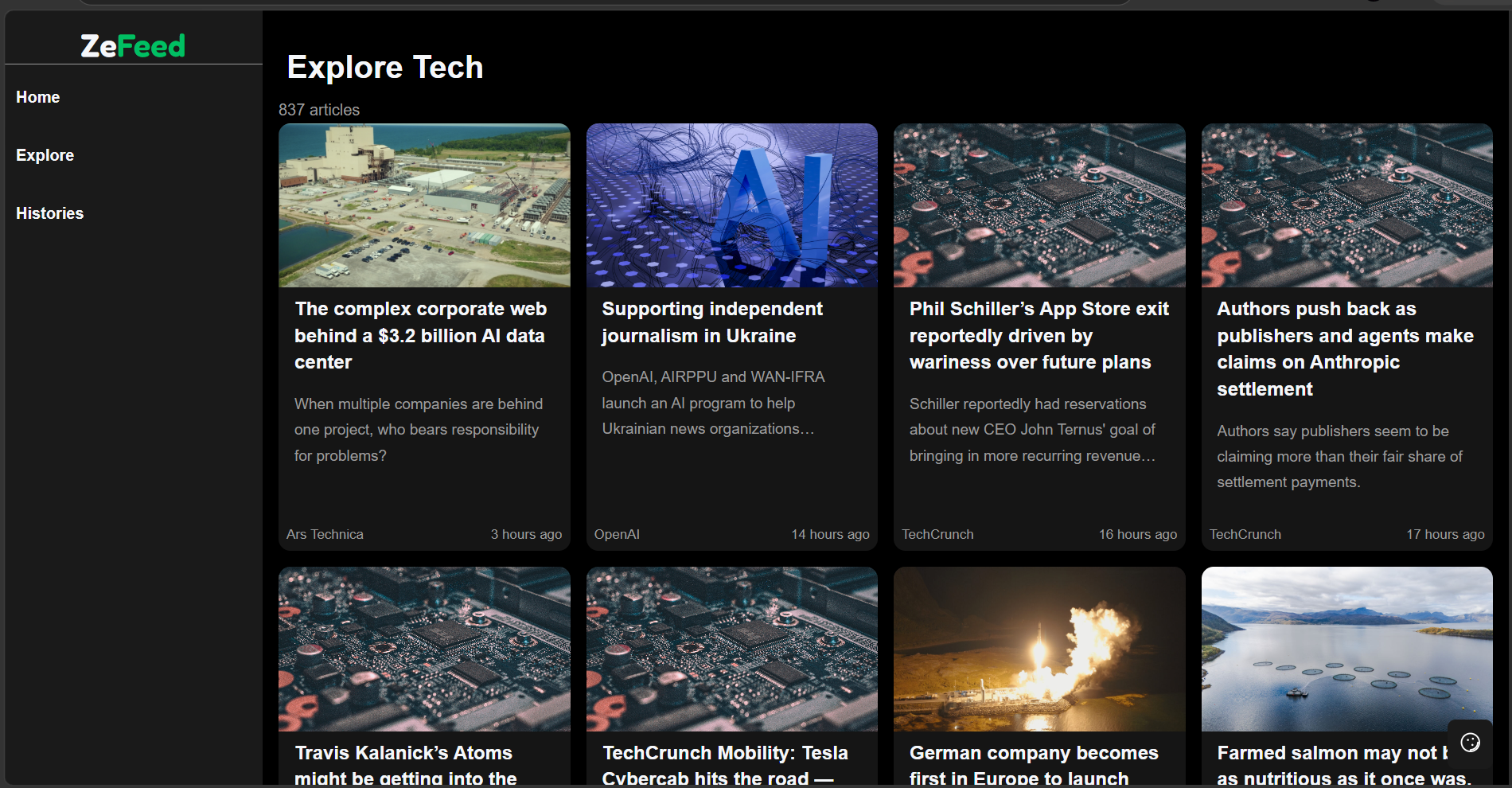The image size is (1512, 788).
Task: Click 'Authors say publishers seem' summary
Action: coord(1339,456)
